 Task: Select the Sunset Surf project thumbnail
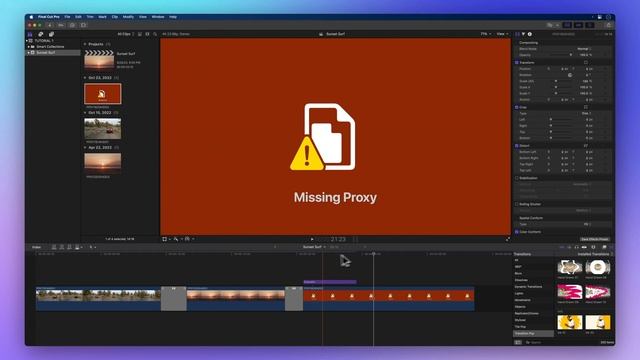click(x=99, y=60)
